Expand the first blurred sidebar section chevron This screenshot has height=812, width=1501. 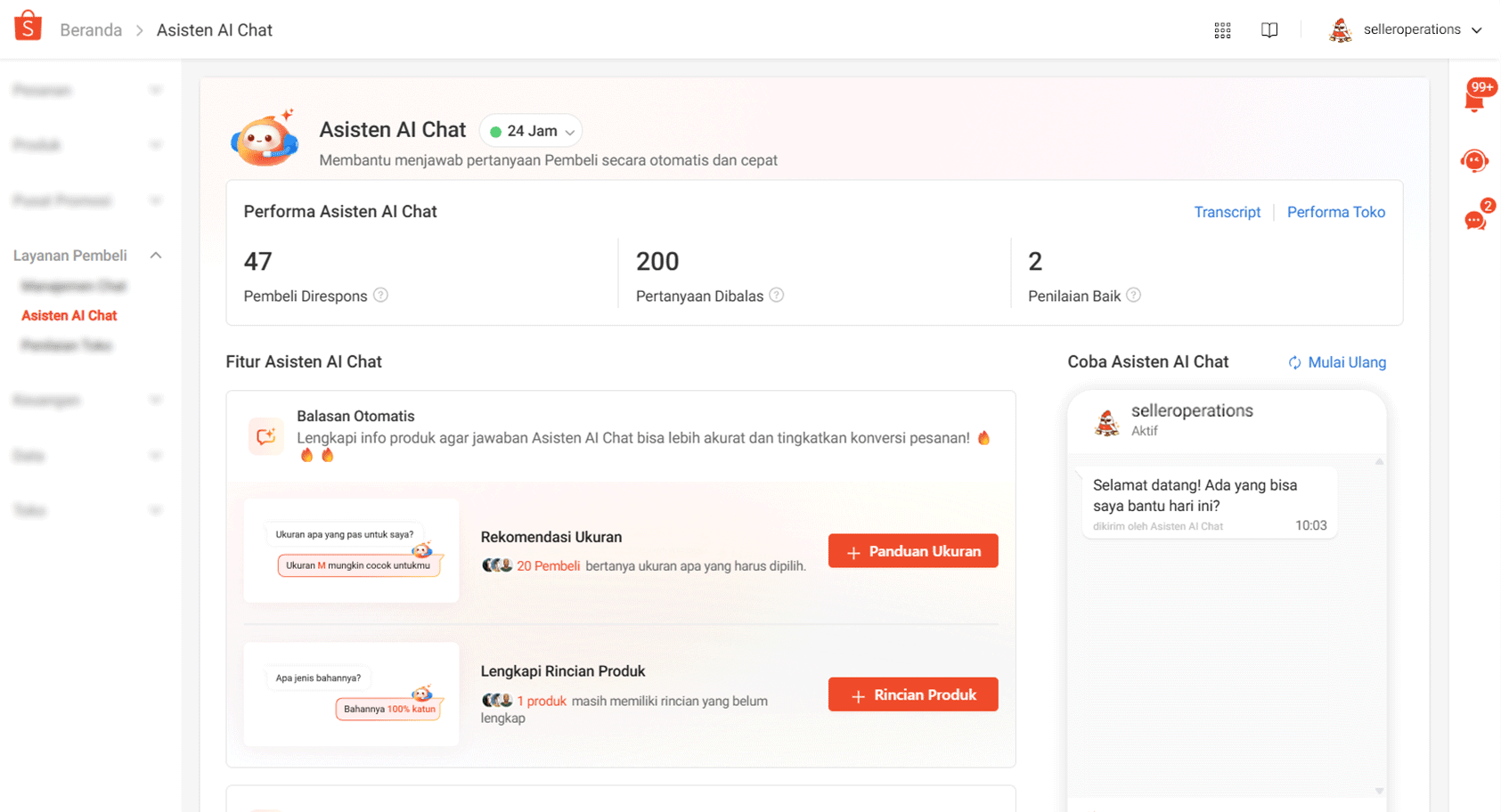click(x=156, y=90)
